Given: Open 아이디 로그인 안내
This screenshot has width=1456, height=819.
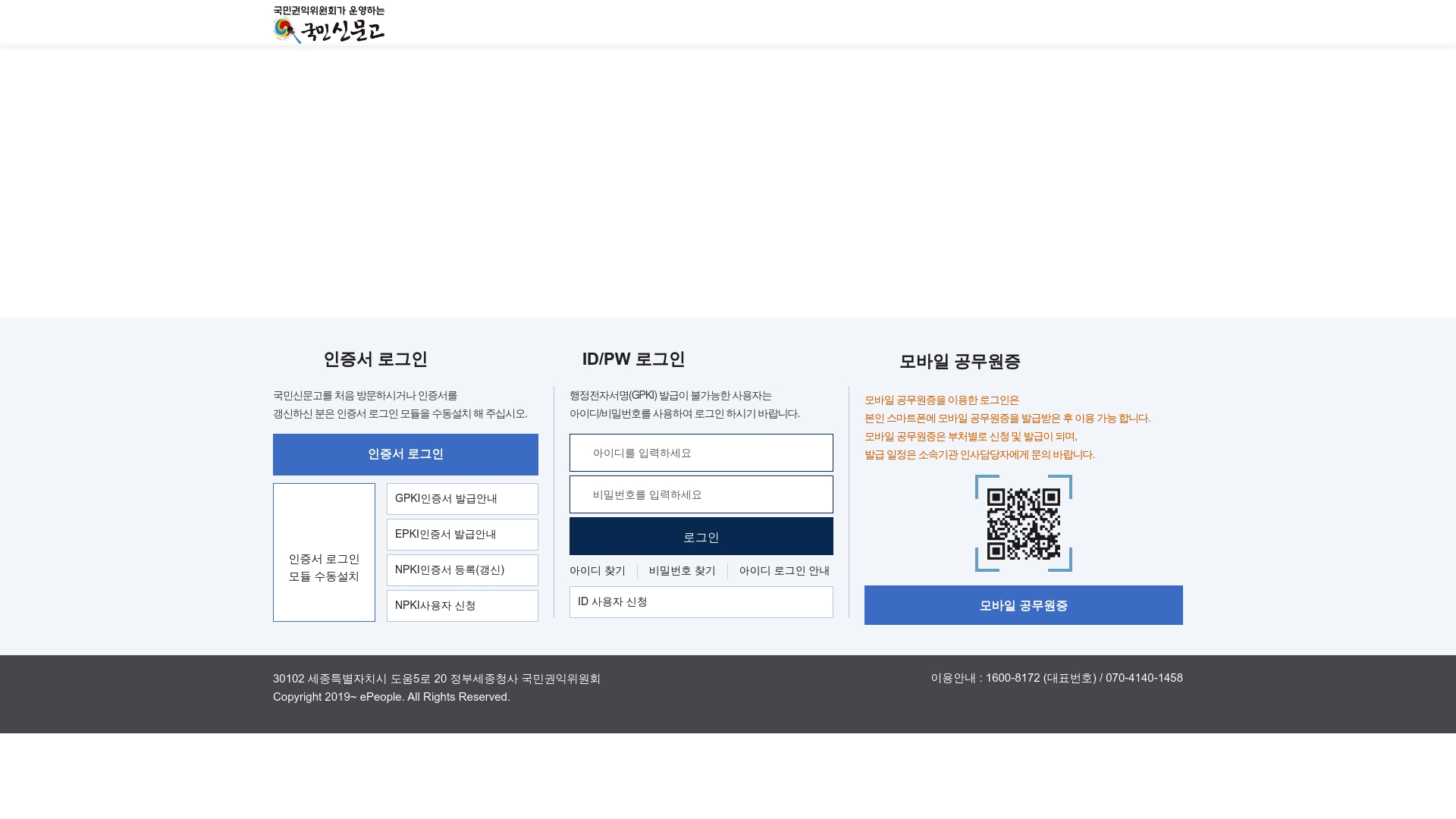Looking at the screenshot, I should [783, 570].
